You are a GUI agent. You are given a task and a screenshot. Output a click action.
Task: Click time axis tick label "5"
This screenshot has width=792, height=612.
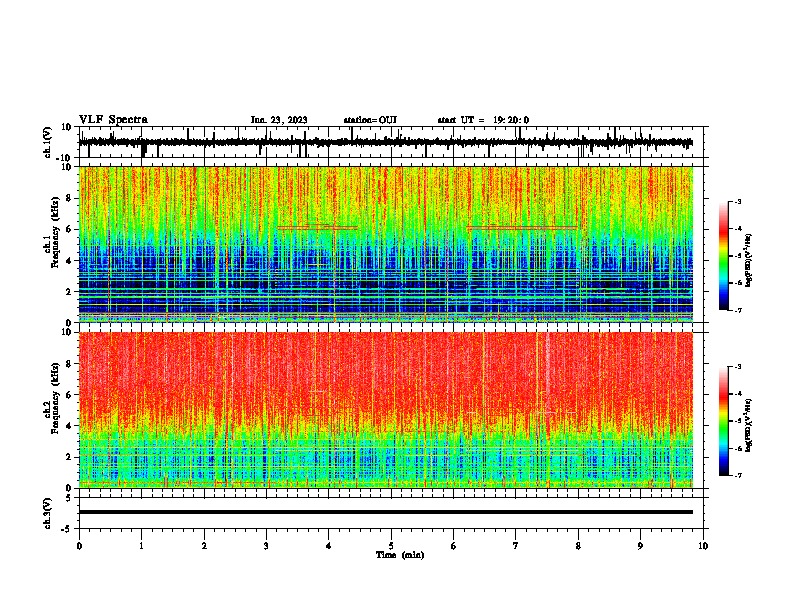point(391,546)
